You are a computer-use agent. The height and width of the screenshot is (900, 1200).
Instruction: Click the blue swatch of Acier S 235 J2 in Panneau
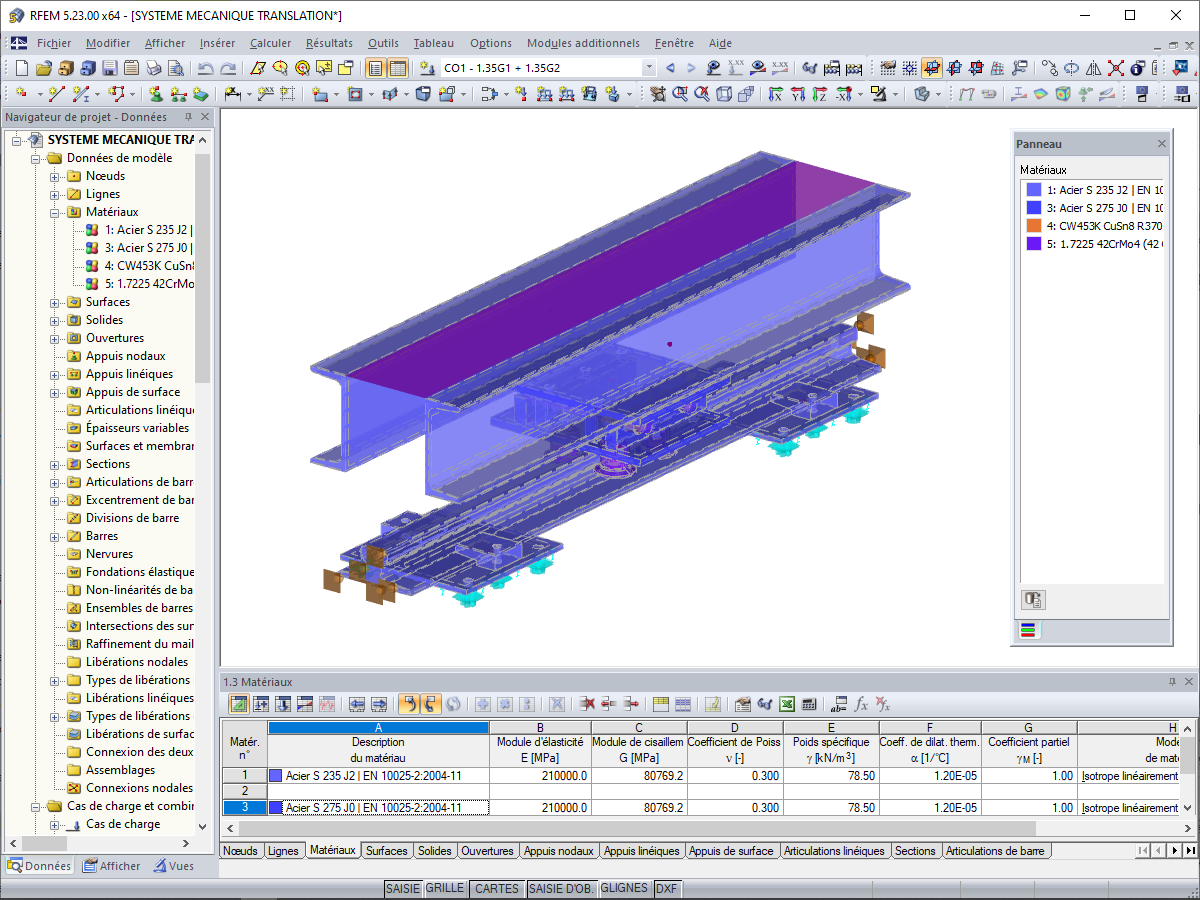[1033, 190]
